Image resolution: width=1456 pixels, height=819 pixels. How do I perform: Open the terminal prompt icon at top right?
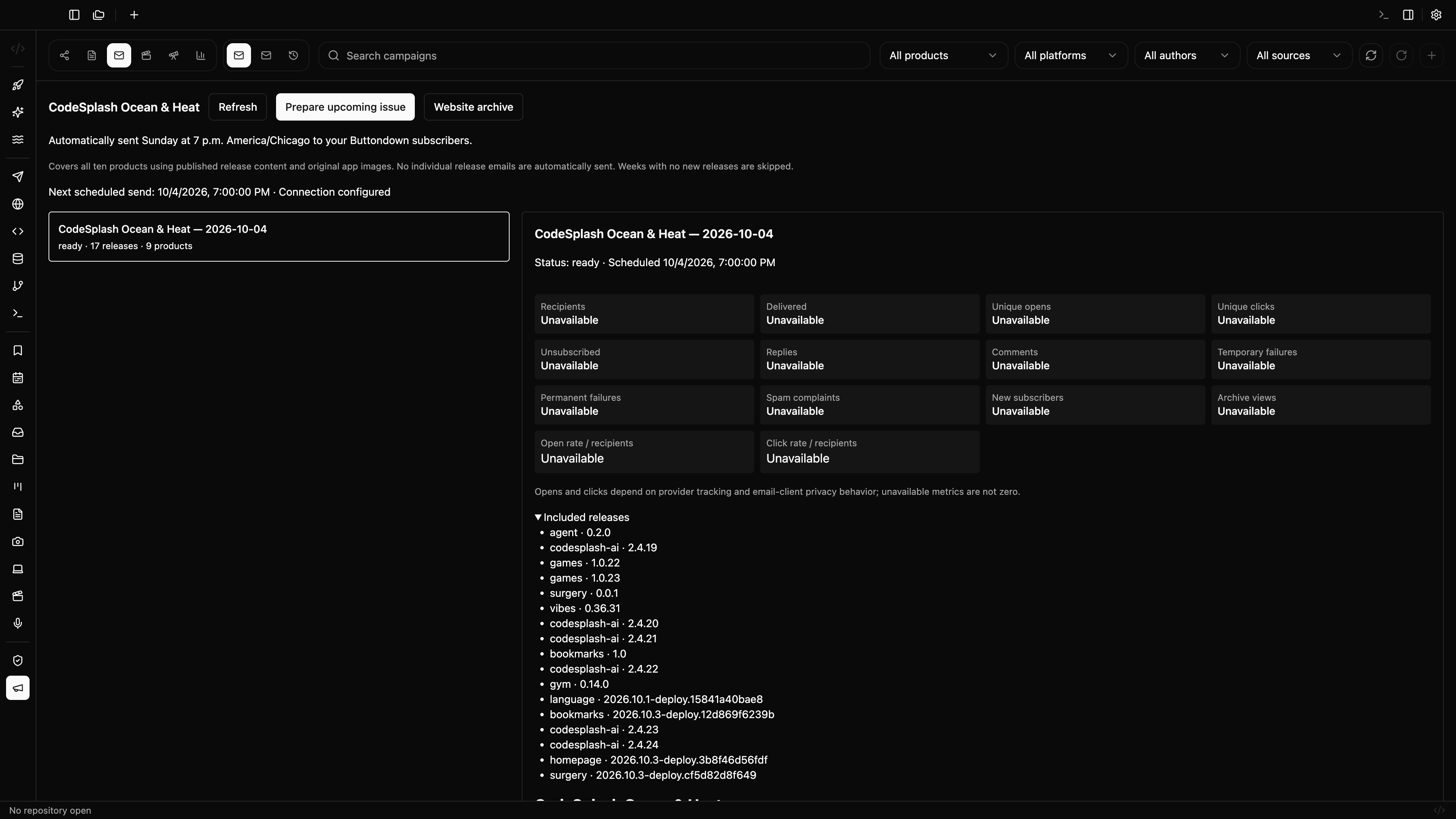(x=1384, y=15)
